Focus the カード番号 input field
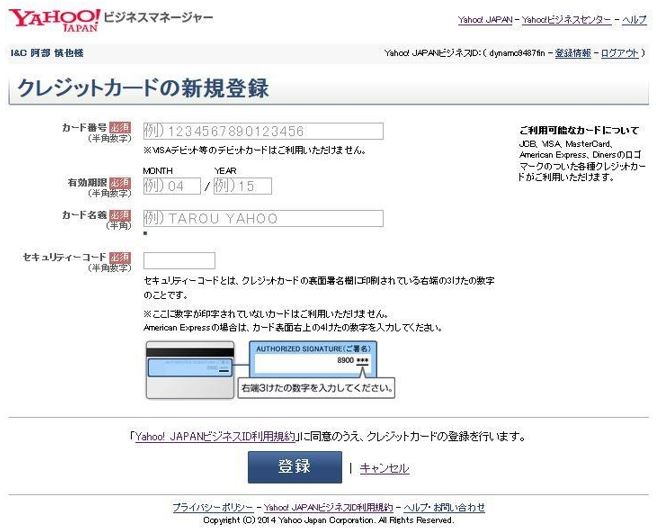Viewport: 656px width, 529px height. (x=263, y=131)
